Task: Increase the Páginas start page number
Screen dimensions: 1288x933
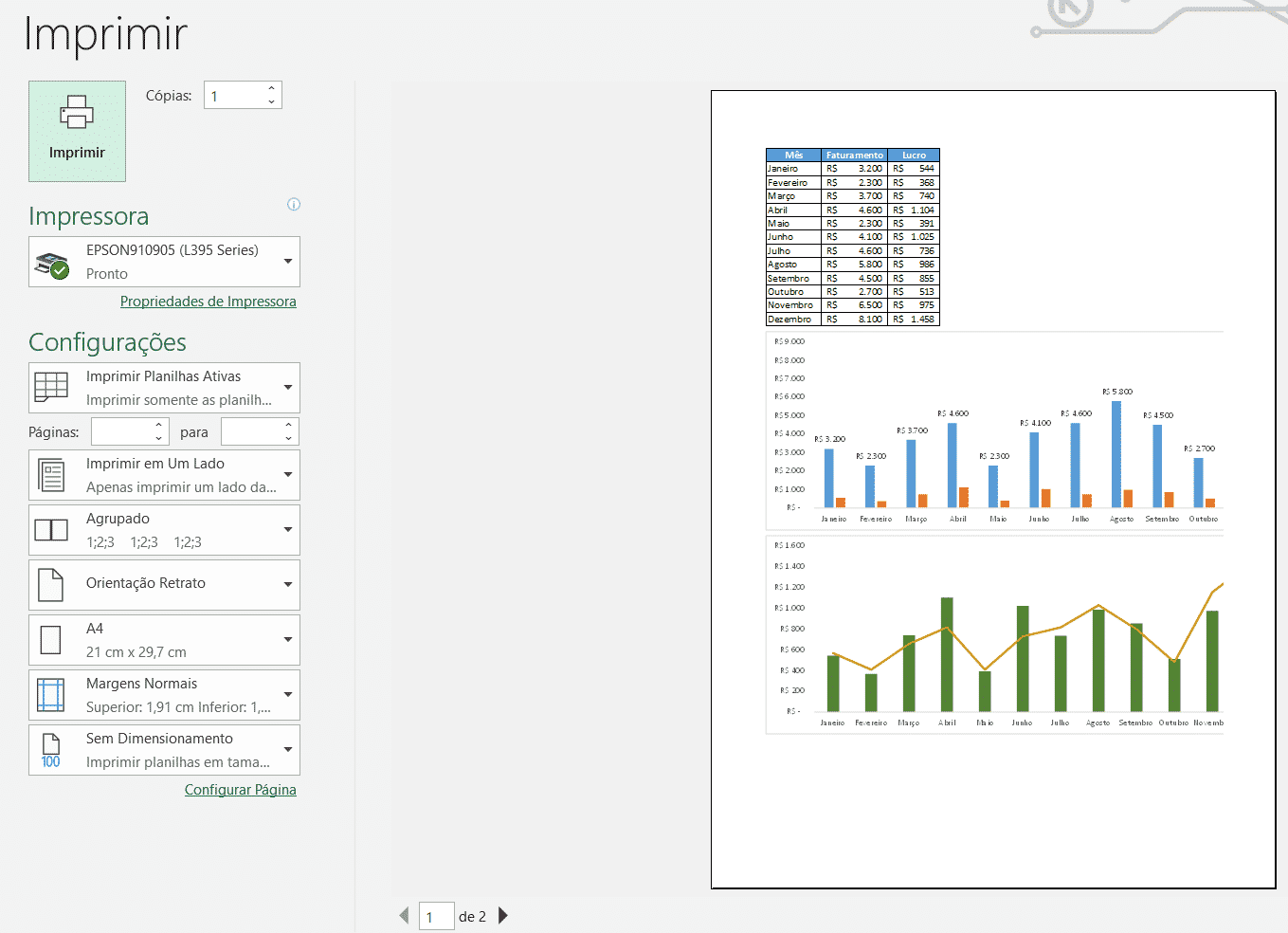Action: [159, 425]
